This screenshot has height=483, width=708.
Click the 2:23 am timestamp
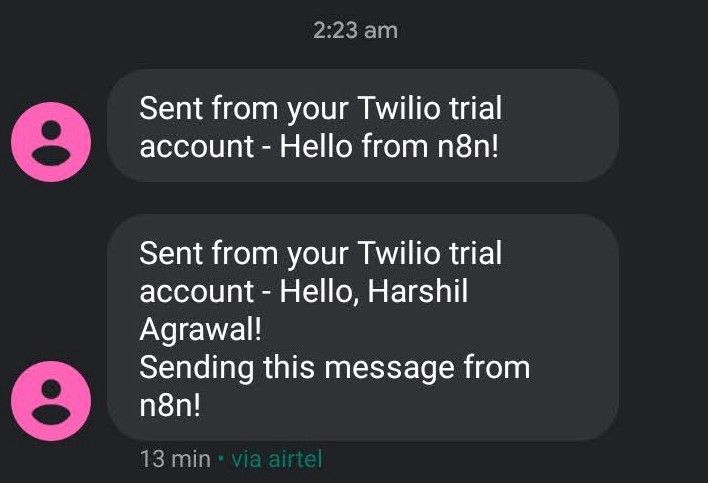tap(355, 31)
